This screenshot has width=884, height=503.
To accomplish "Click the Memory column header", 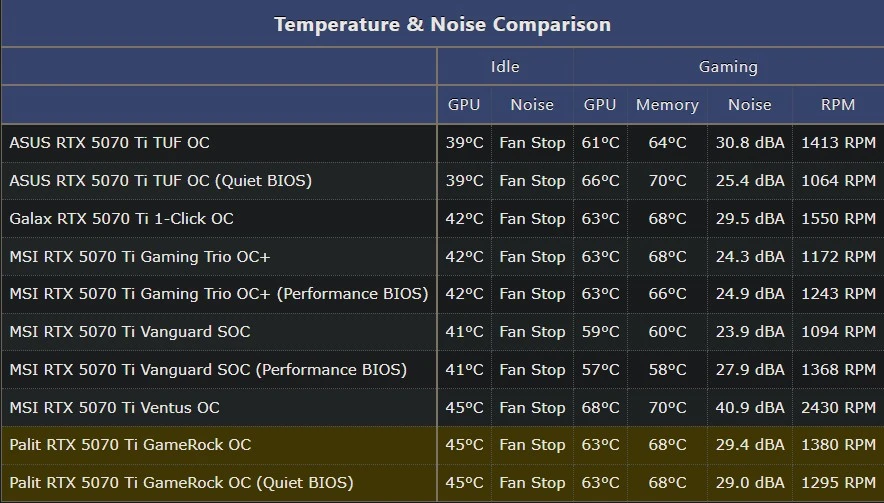I will (667, 105).
